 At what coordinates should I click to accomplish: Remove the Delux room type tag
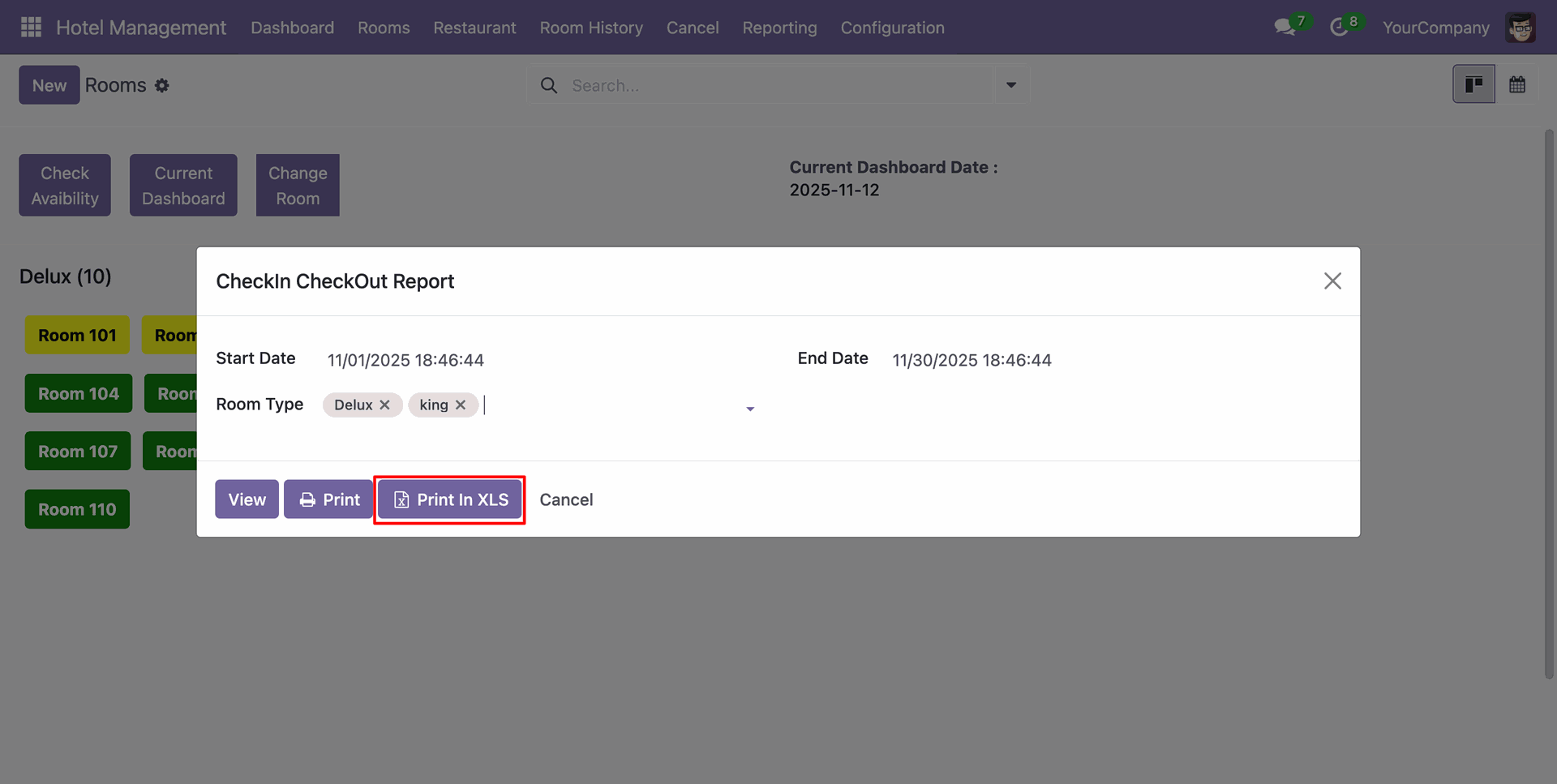tap(385, 405)
